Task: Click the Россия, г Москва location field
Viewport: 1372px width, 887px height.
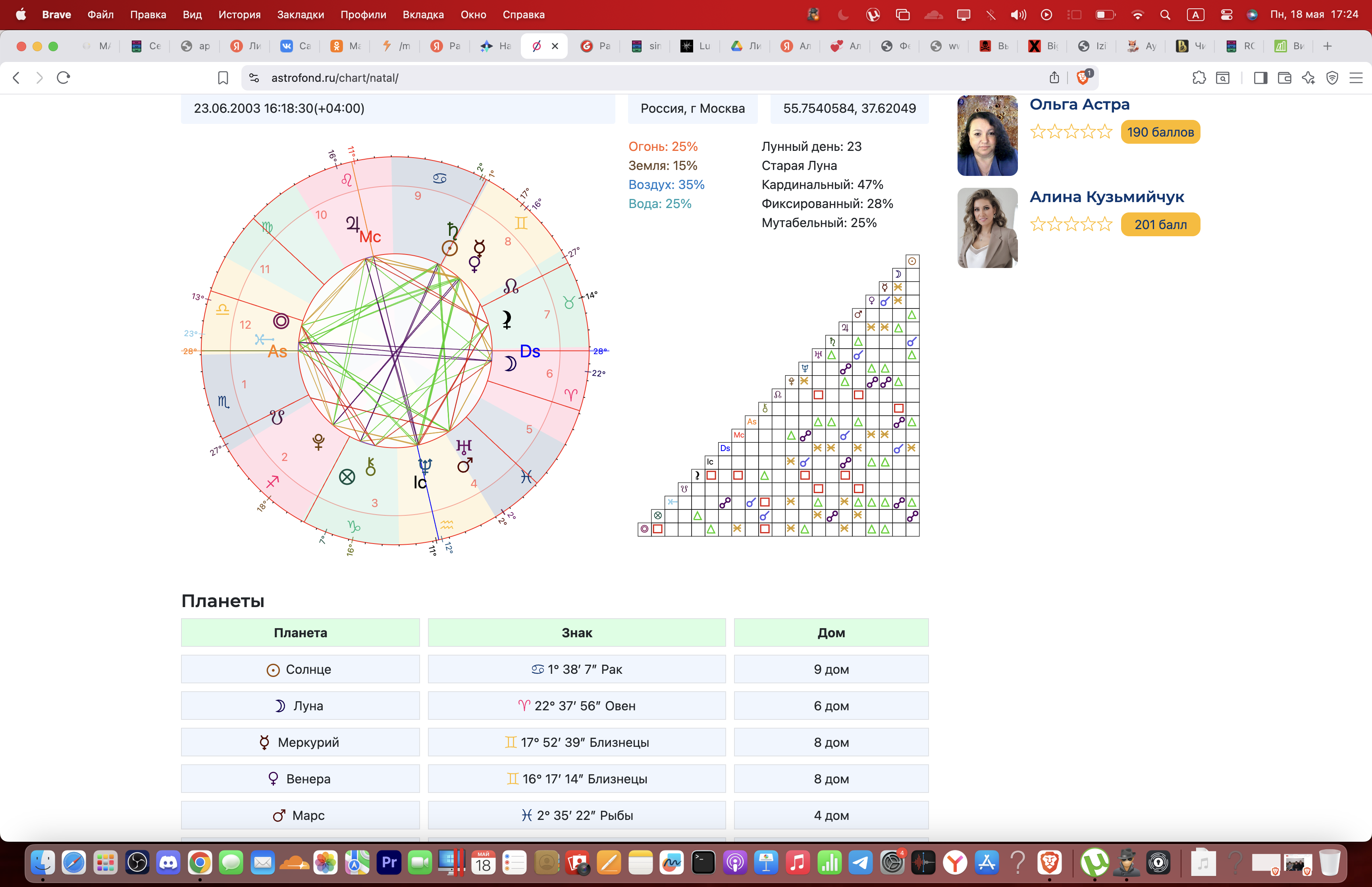Action: tap(693, 109)
